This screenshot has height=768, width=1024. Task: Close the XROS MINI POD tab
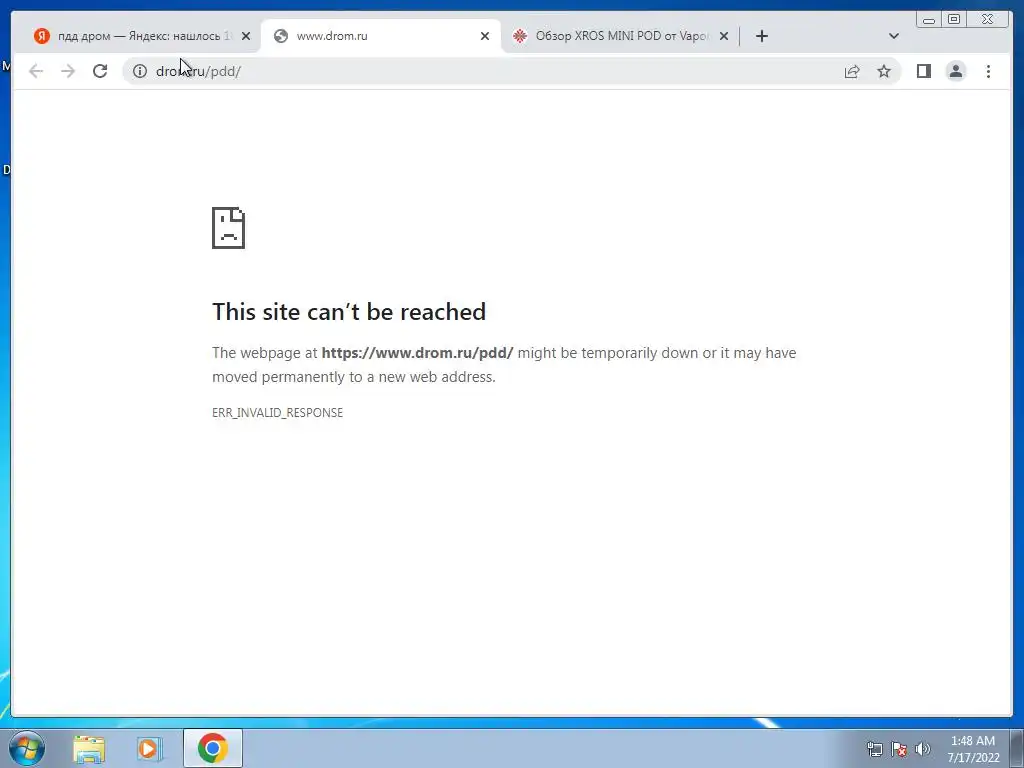pyautogui.click(x=724, y=36)
